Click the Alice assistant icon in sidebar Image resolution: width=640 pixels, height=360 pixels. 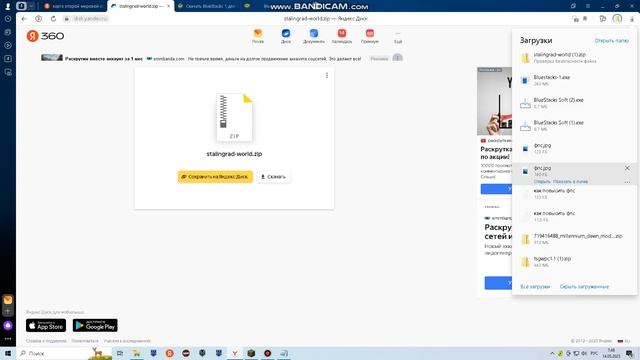coord(8,325)
